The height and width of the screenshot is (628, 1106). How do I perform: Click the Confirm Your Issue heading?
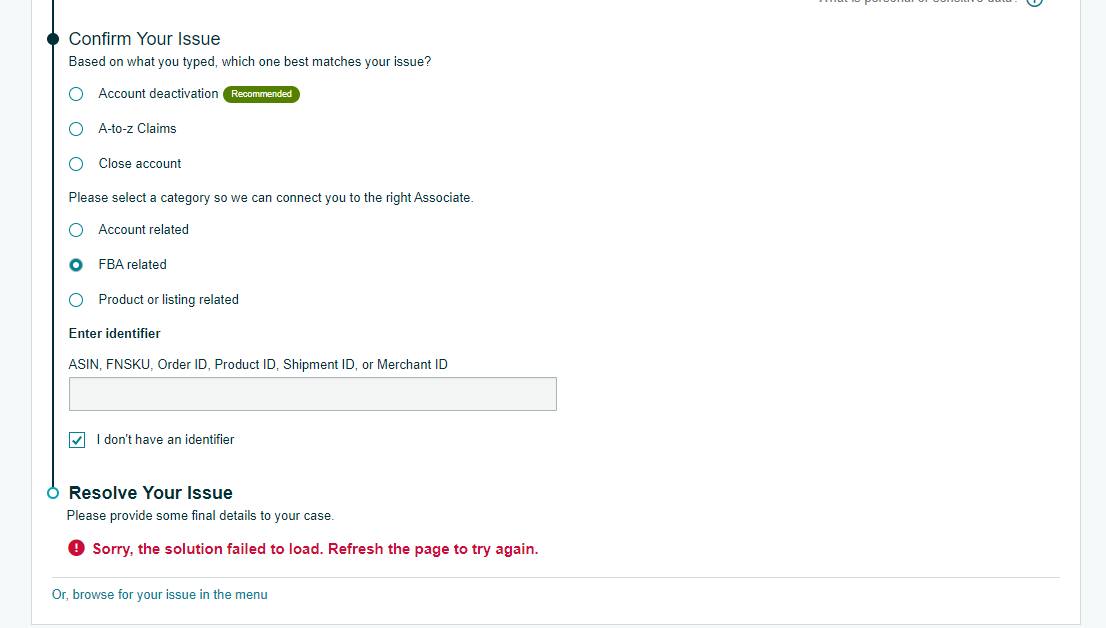tap(145, 39)
